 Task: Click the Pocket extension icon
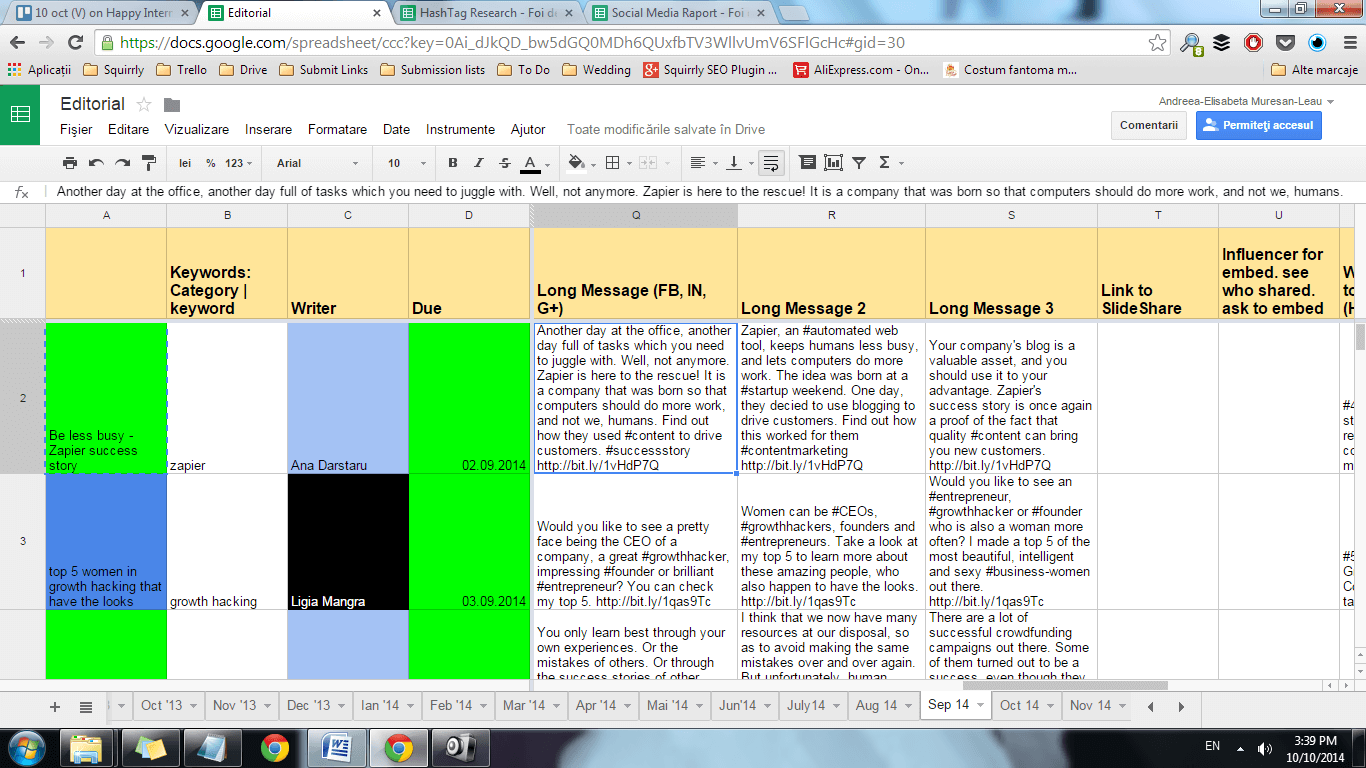point(1286,43)
